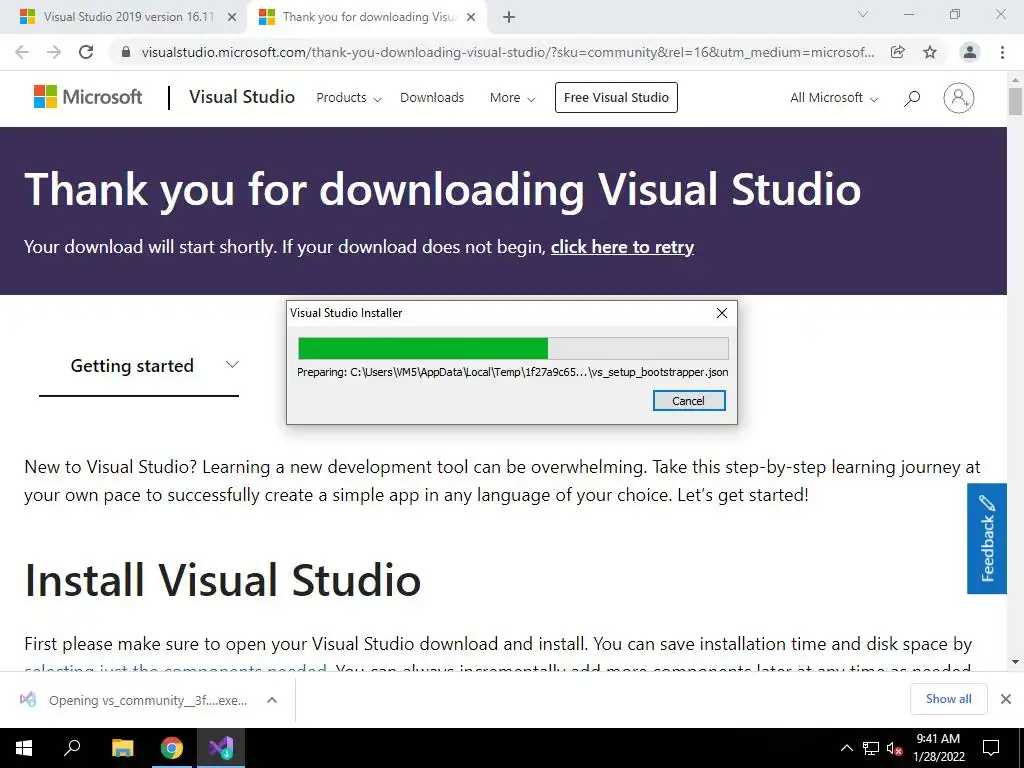1024x768 pixels.
Task: Open File Explorer from the taskbar
Action: (x=122, y=748)
